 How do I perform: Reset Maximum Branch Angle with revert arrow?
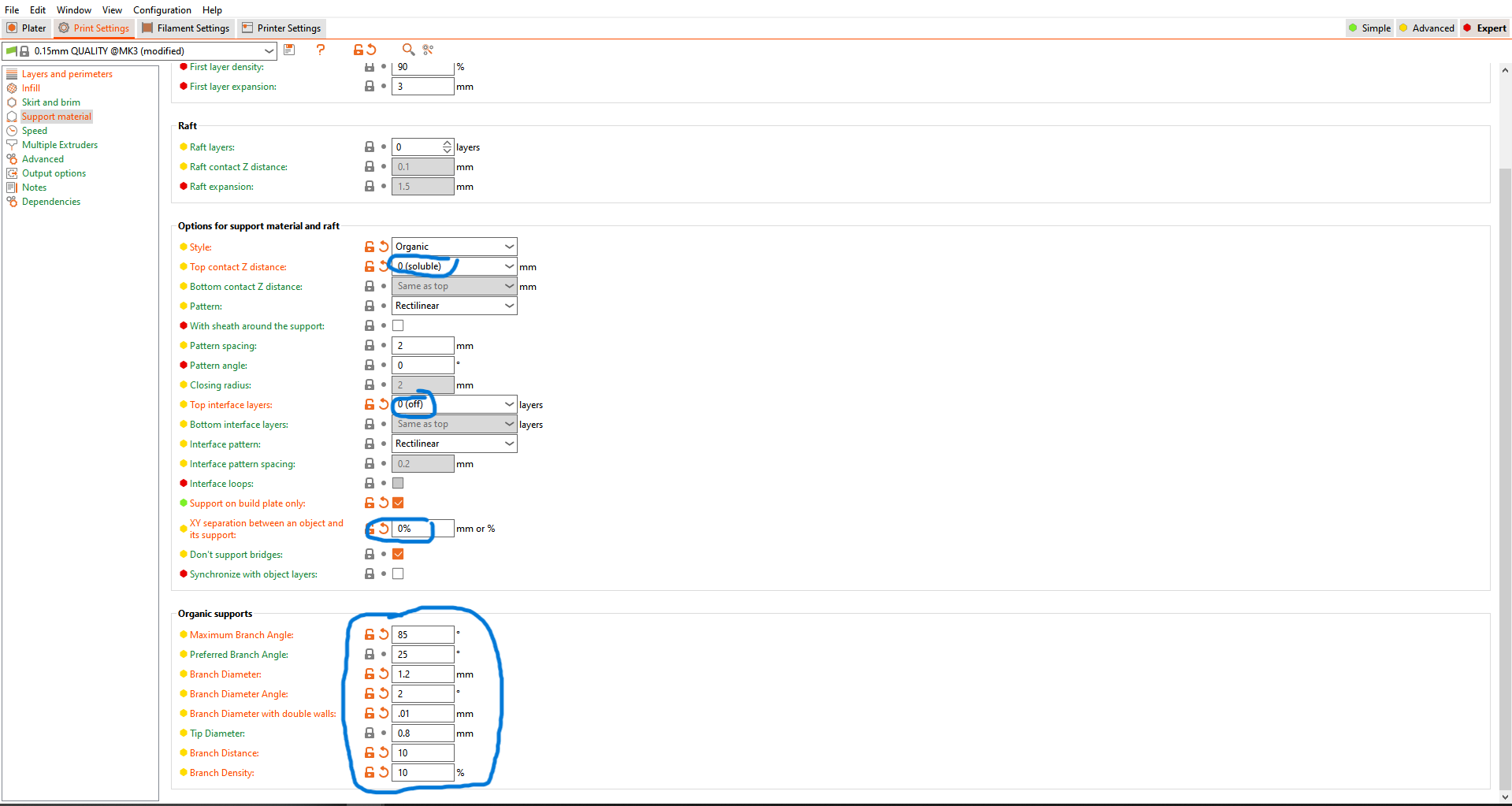tap(384, 634)
